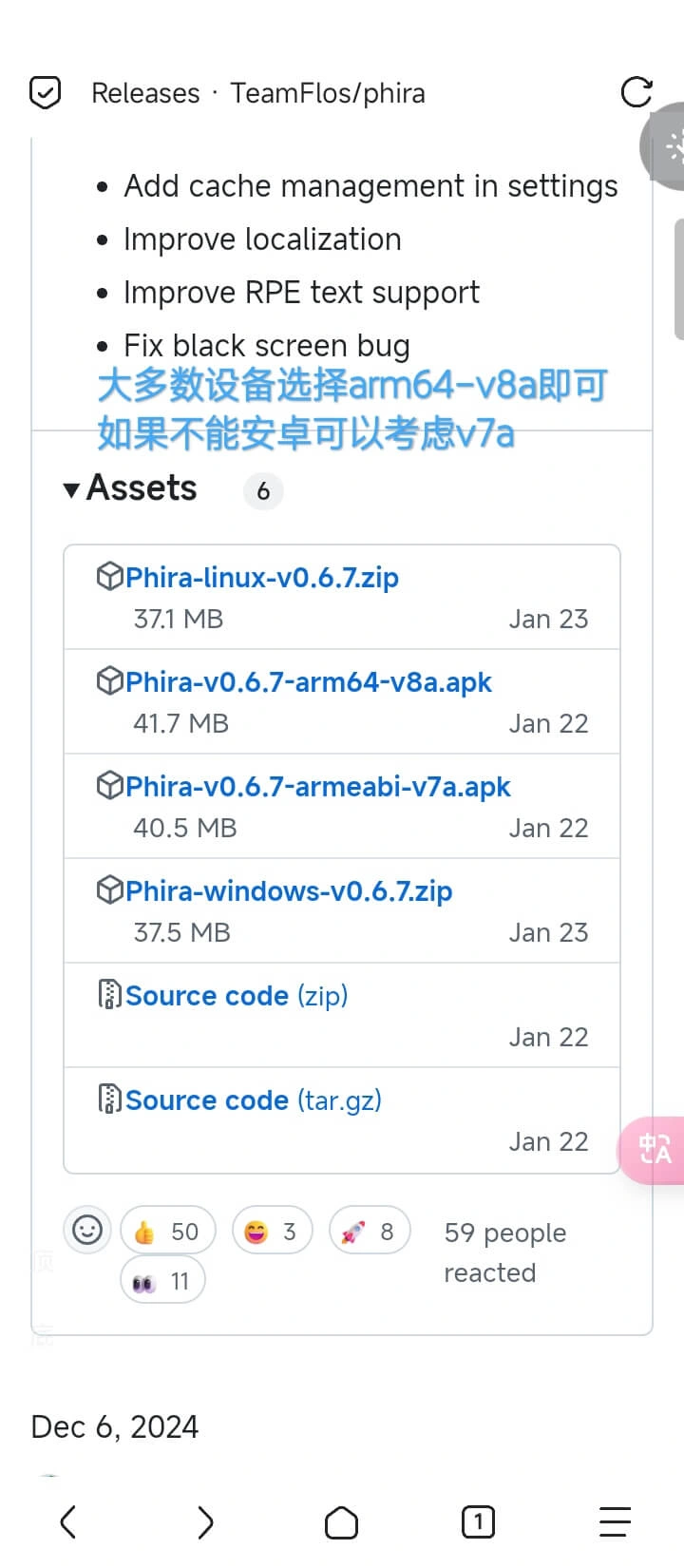Open the Source code (zip) download link
This screenshot has height=1568, width=684.
pos(208,995)
